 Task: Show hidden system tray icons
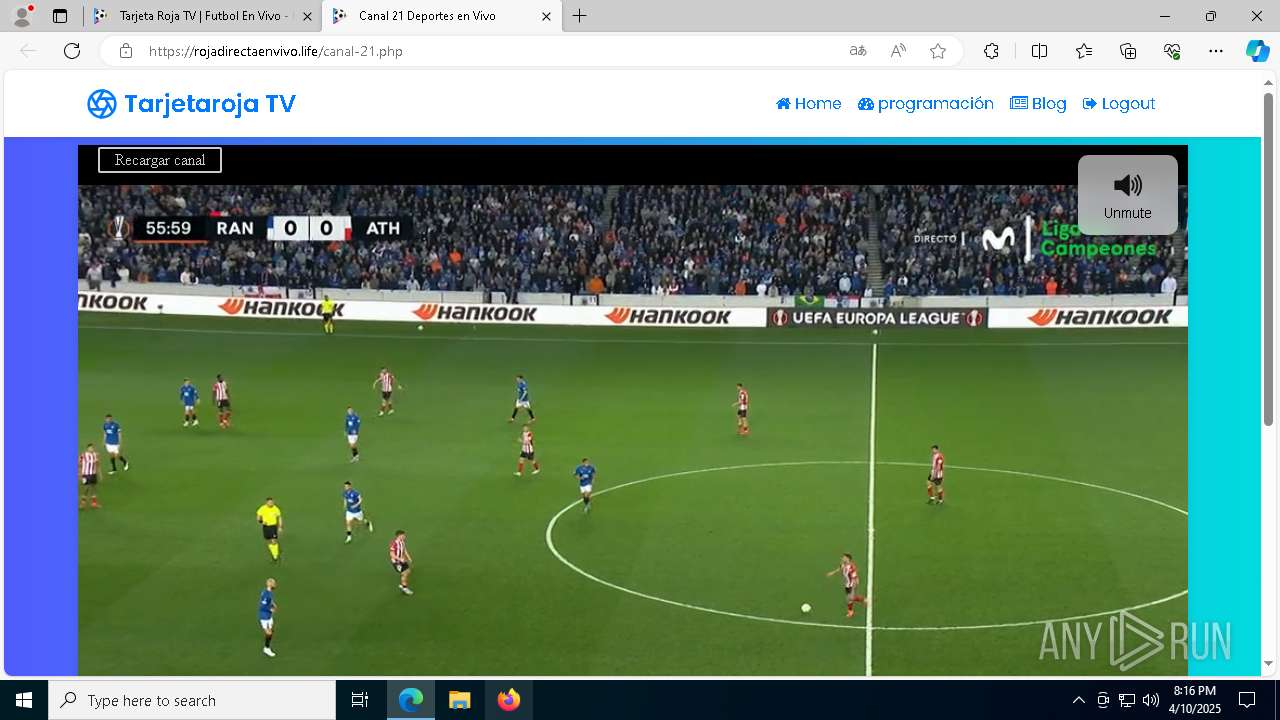pos(1078,700)
